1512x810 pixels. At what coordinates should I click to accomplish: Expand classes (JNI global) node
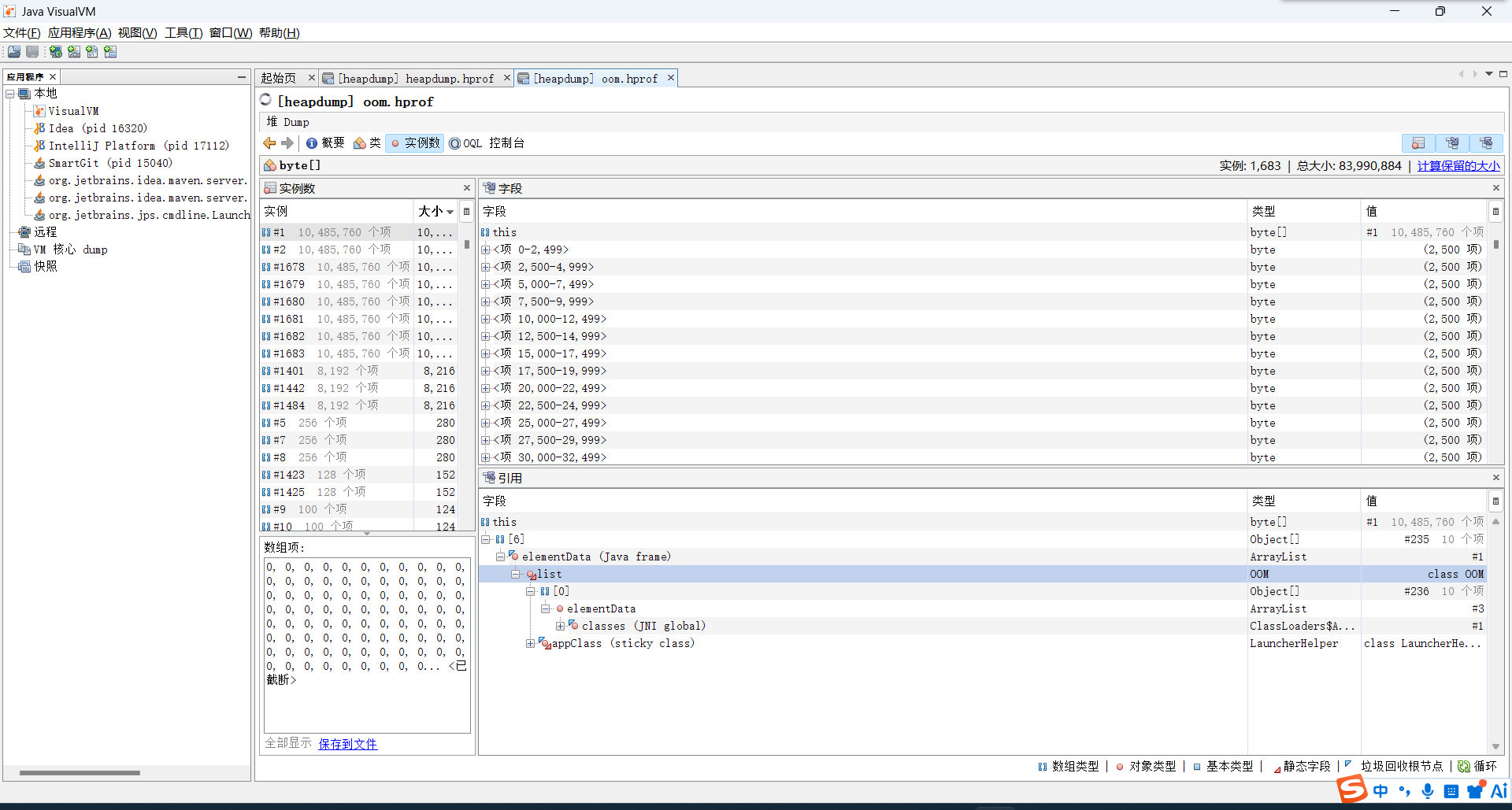coord(560,626)
